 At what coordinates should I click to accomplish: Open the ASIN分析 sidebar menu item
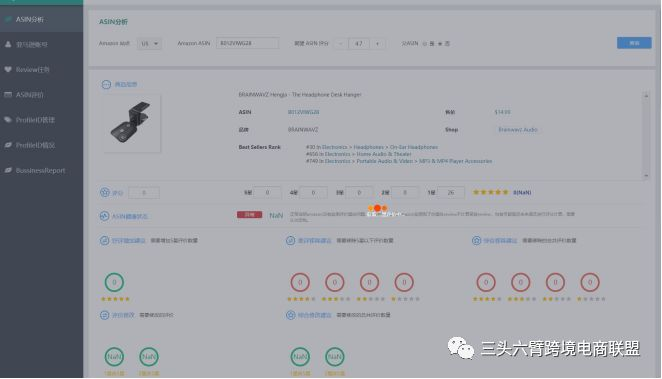[41, 19]
